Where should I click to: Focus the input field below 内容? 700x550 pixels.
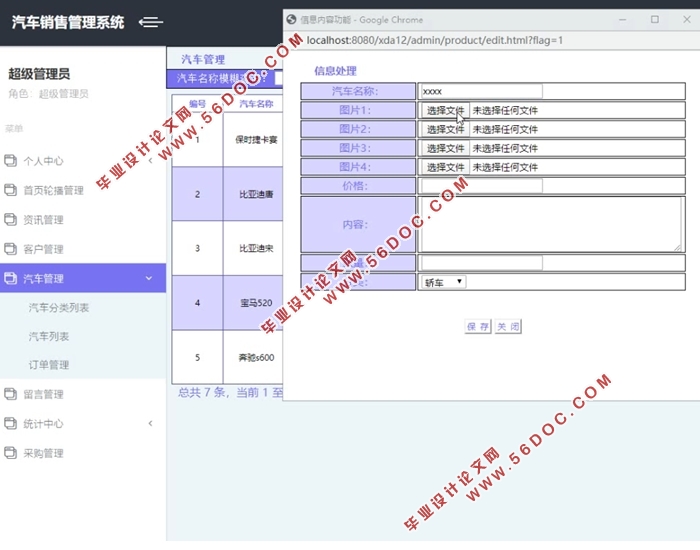[482, 263]
